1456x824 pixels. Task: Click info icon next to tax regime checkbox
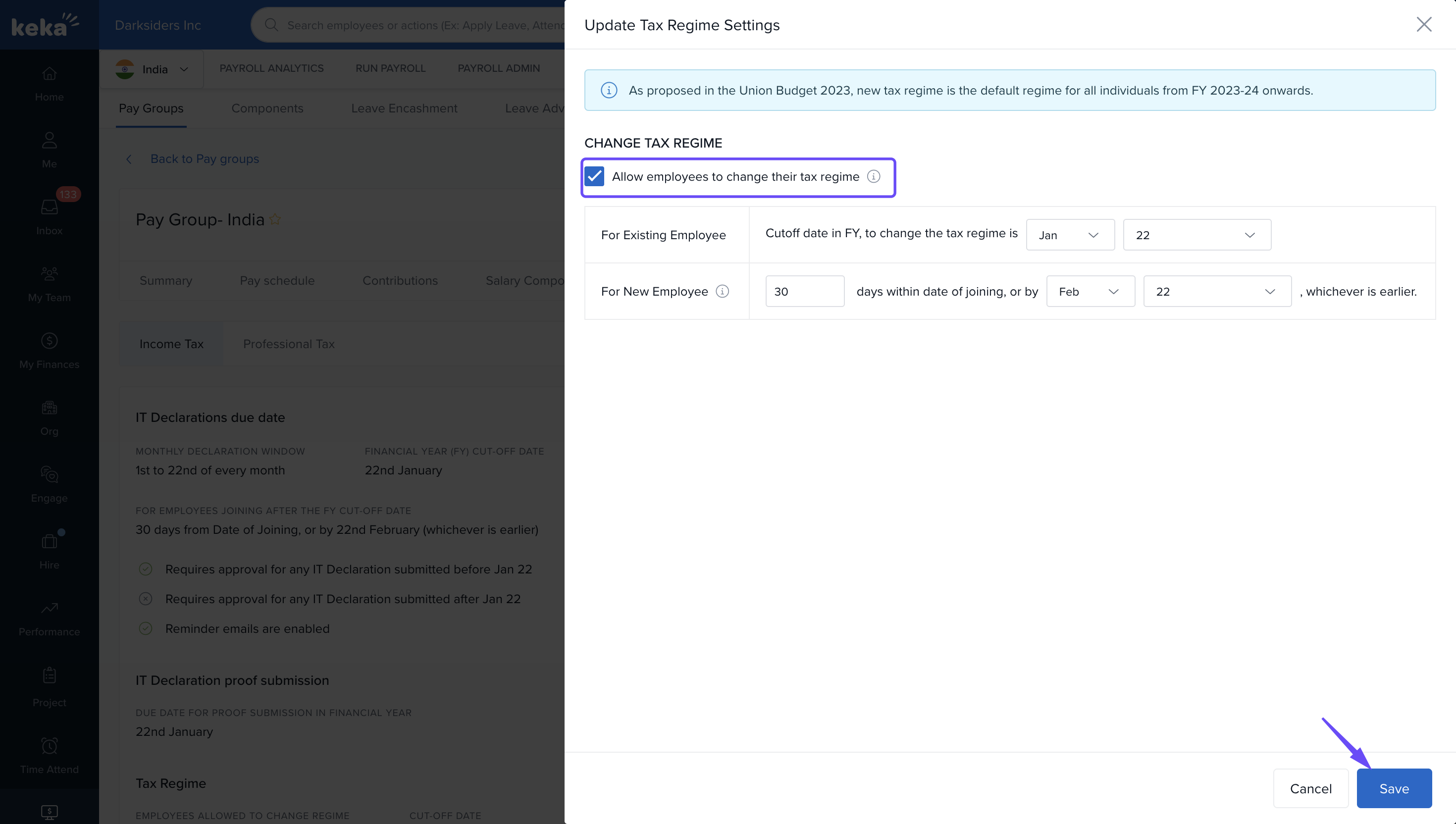click(x=874, y=177)
